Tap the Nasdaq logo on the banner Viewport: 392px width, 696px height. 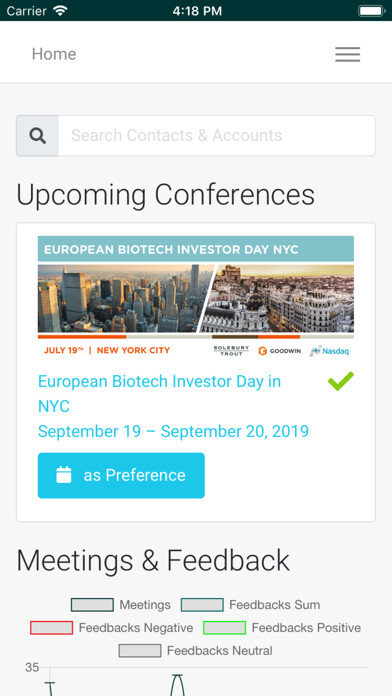tap(329, 351)
